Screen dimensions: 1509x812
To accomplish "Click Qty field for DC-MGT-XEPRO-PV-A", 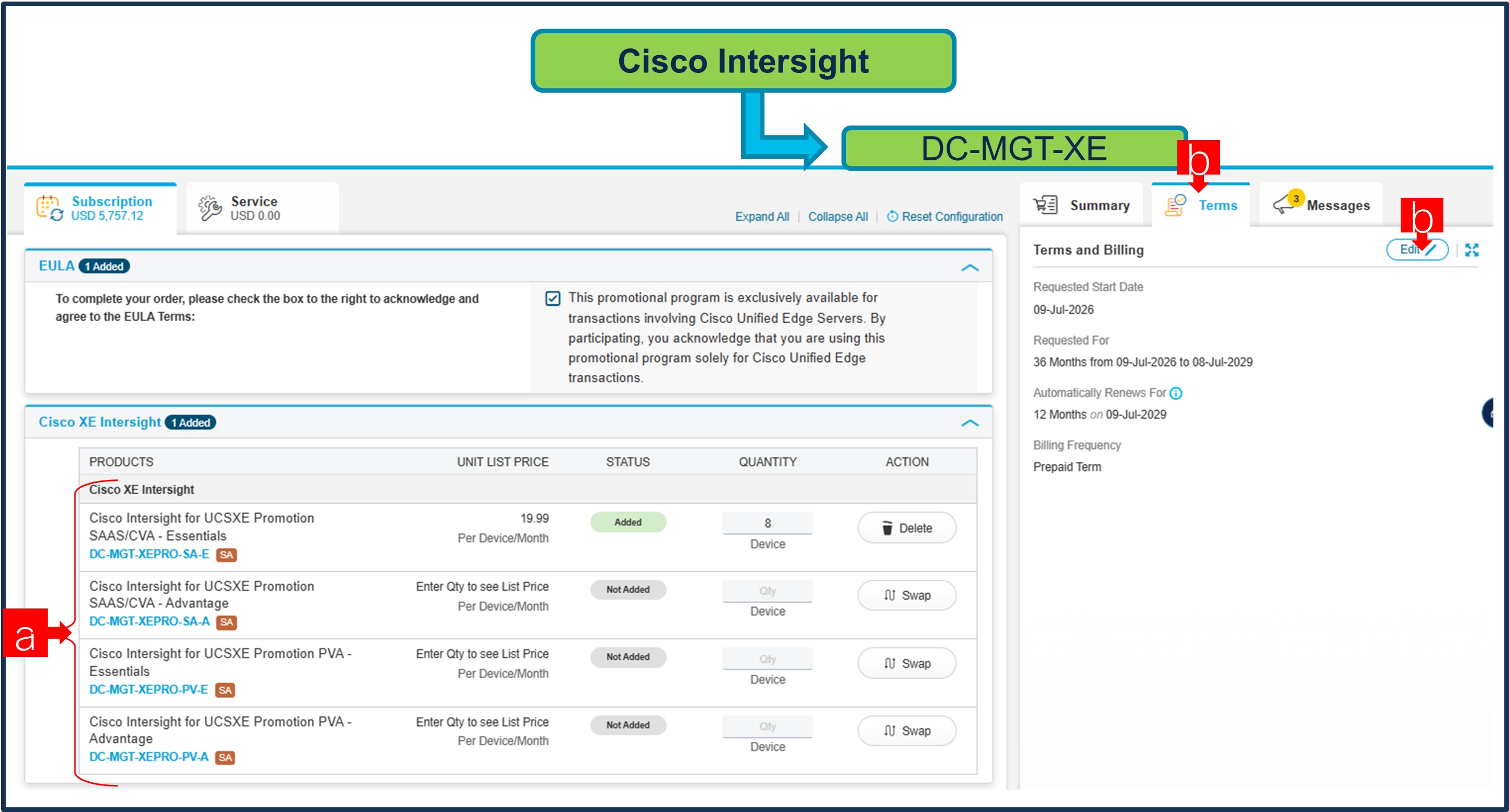I will click(x=768, y=726).
